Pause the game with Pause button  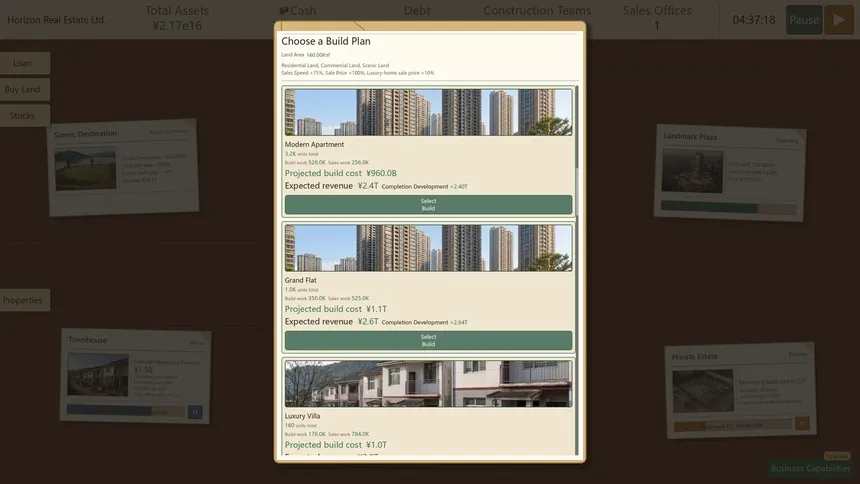pos(804,20)
